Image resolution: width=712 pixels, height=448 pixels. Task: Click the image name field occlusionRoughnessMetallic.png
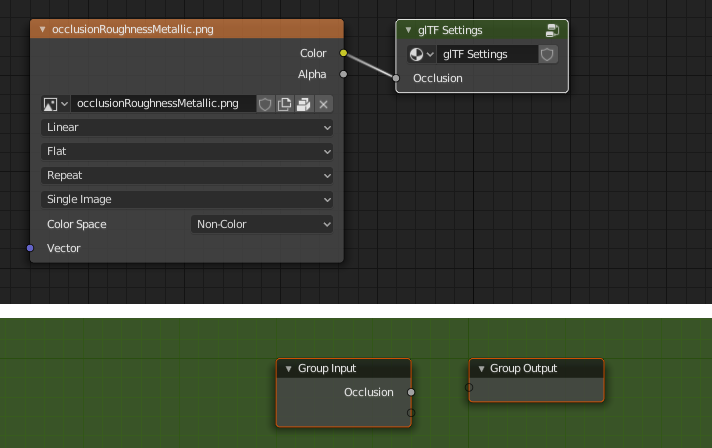163,104
